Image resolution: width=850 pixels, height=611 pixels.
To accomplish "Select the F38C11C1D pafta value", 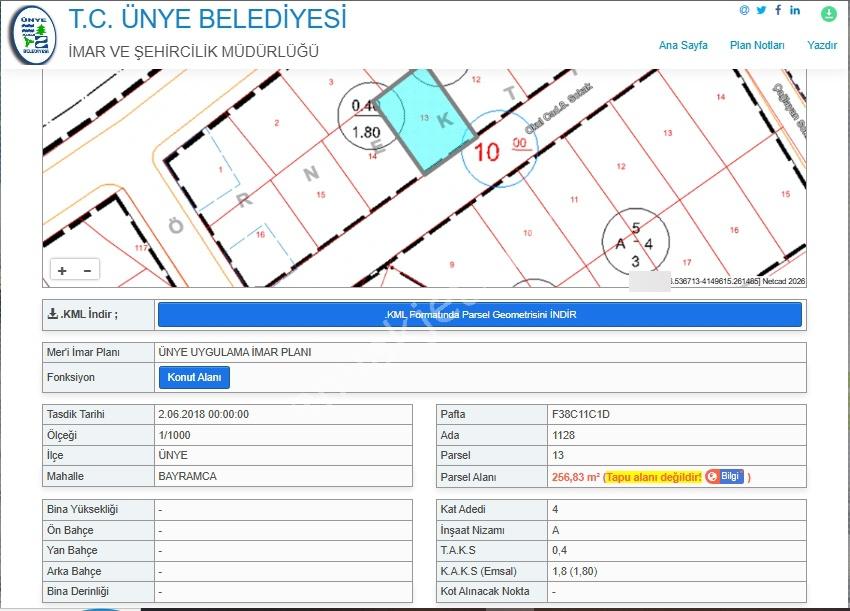I will point(581,414).
